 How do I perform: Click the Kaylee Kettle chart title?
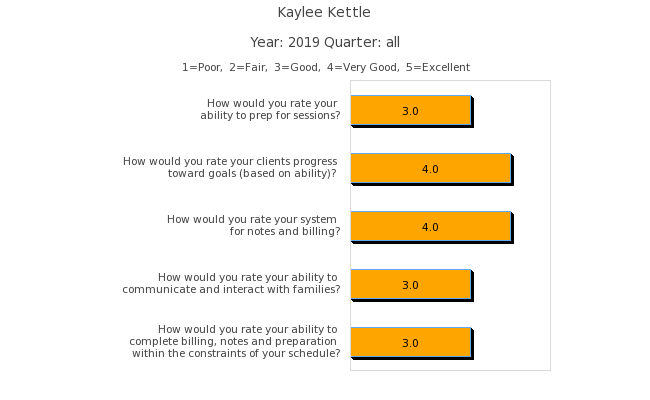point(324,13)
